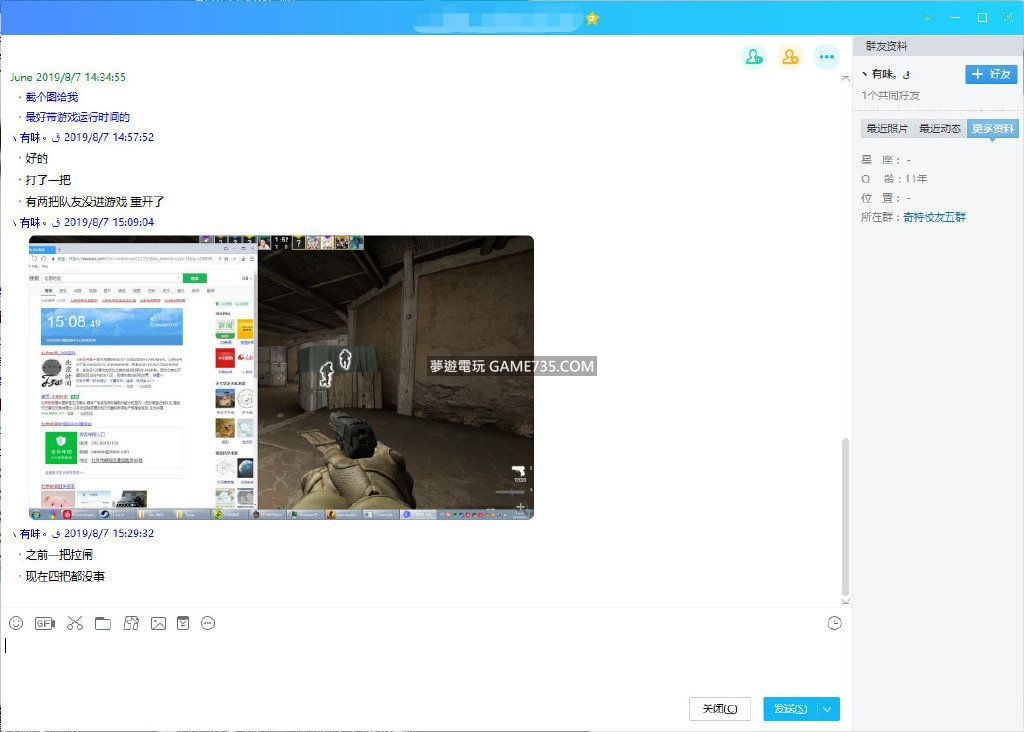The width and height of the screenshot is (1024, 732).
Task: Click the 1个共同好友 text
Action: 891,95
